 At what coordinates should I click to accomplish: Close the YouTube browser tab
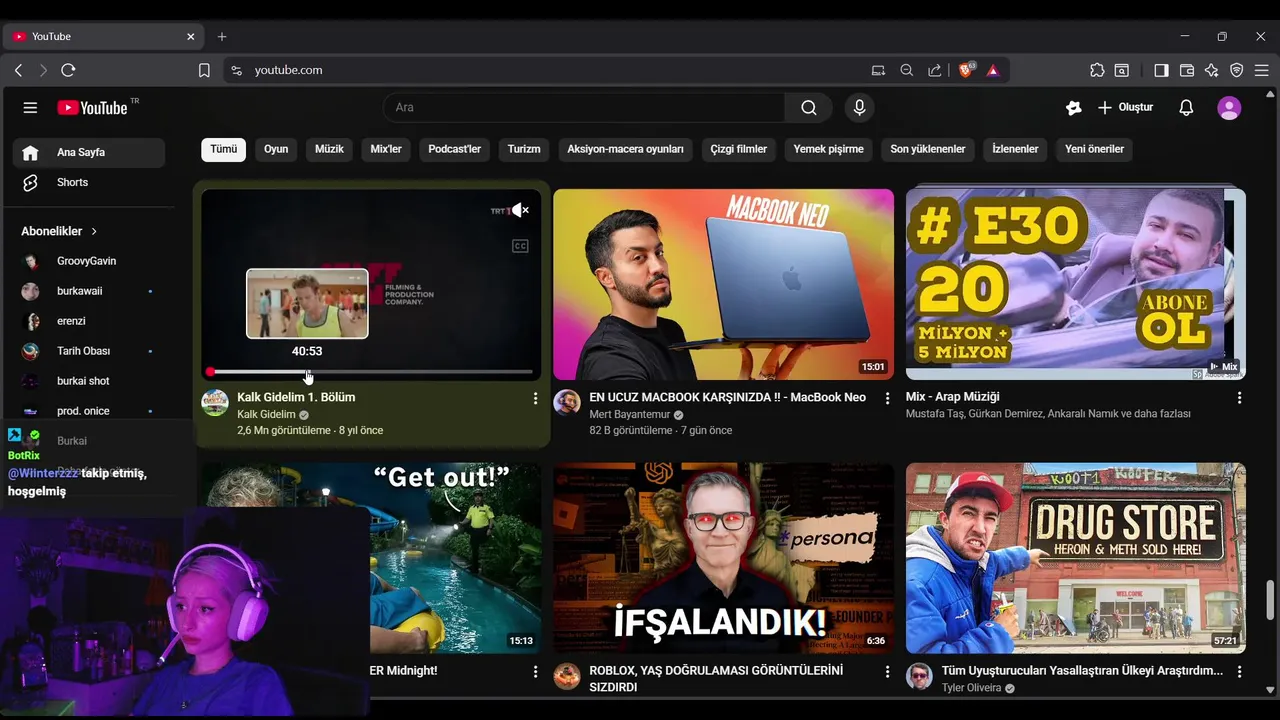pos(191,36)
